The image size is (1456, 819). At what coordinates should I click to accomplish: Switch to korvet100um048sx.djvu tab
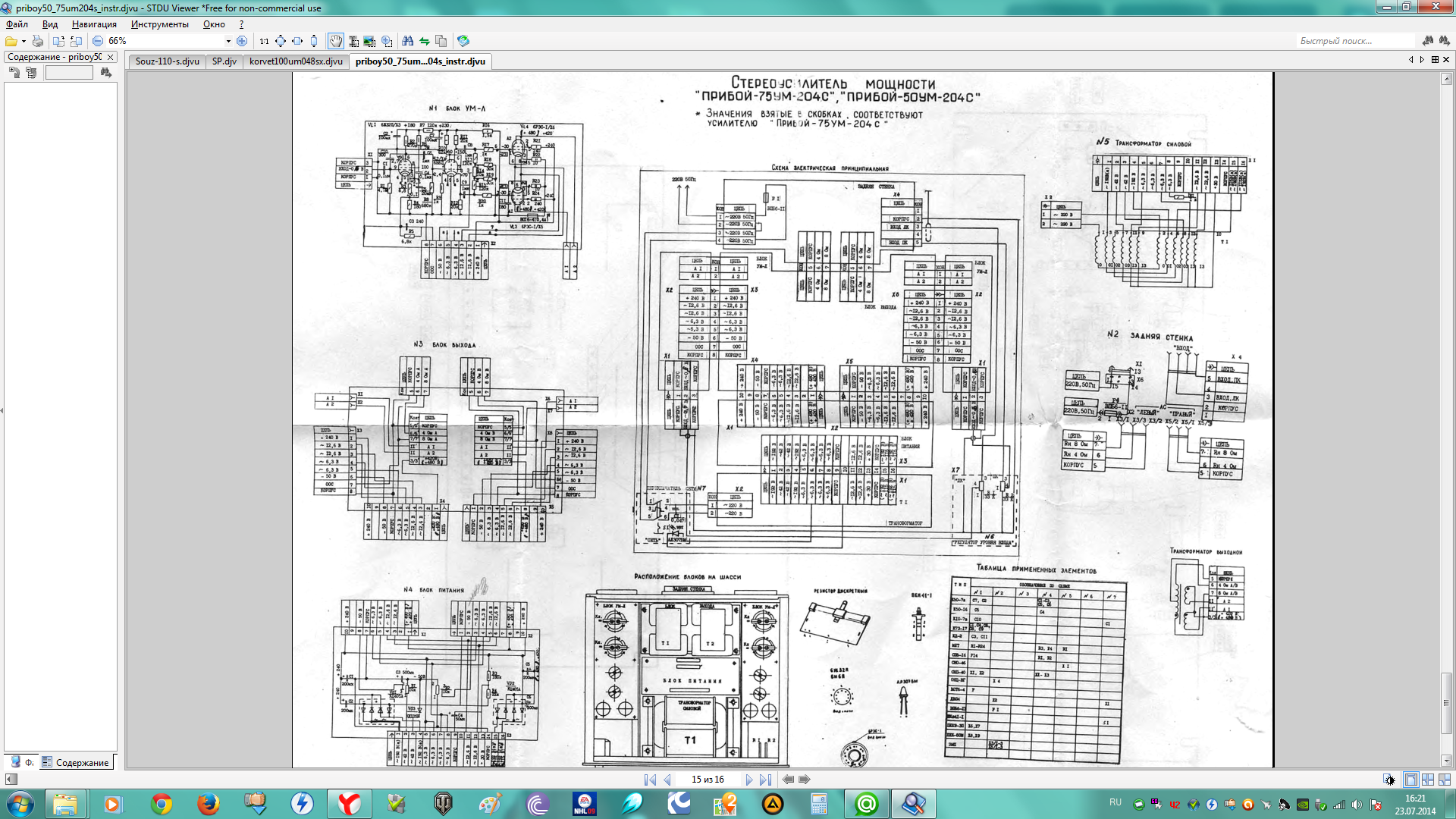(296, 61)
